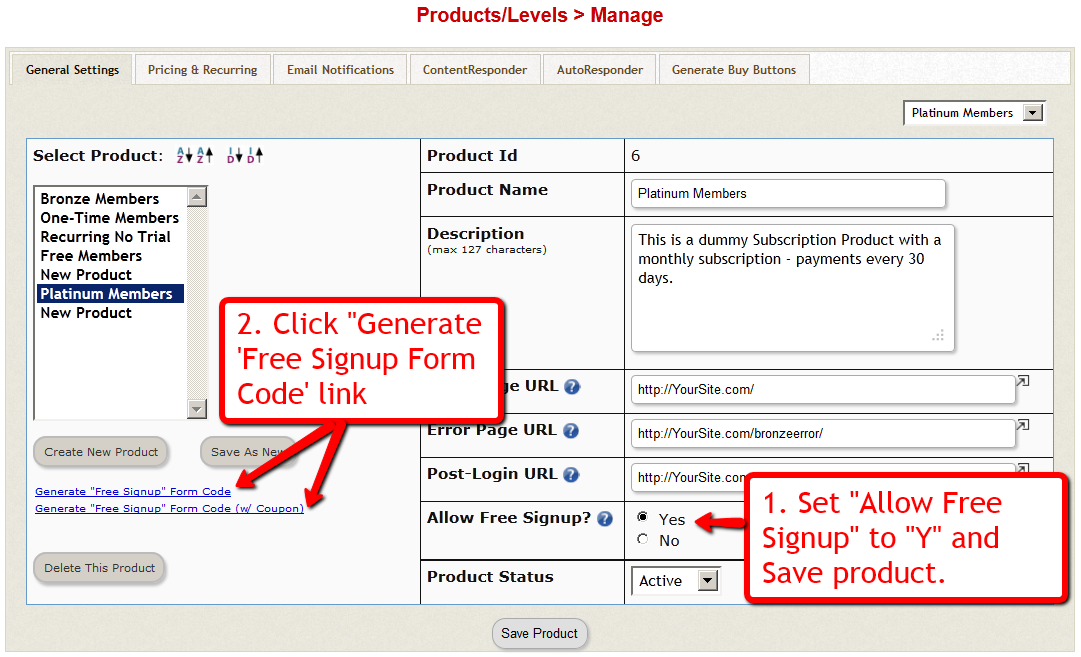Select Yes for Allow Free Signup
This screenshot has height=657, width=1081.
(x=643, y=517)
